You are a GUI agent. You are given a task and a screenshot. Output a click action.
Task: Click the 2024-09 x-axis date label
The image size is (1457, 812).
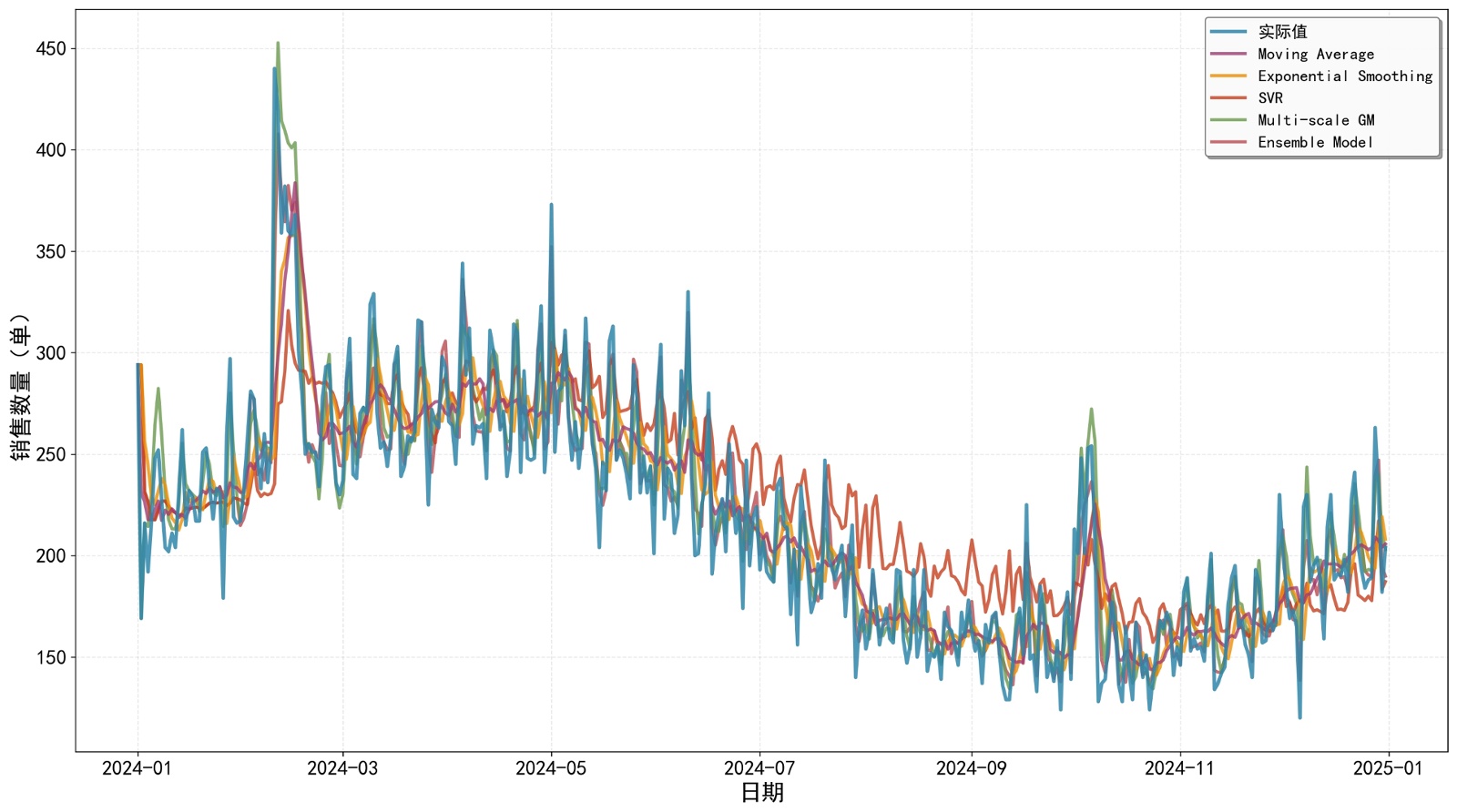971,768
